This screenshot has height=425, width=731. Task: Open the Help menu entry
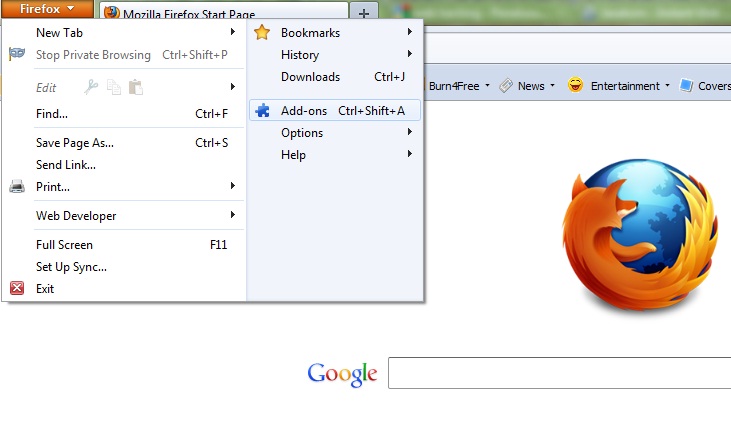click(x=335, y=155)
